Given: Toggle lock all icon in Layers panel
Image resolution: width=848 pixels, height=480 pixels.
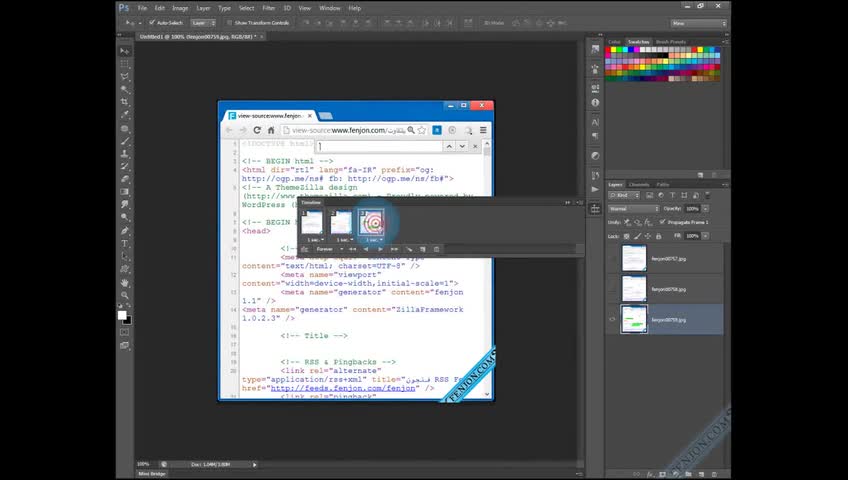Looking at the screenshot, I should pos(658,236).
